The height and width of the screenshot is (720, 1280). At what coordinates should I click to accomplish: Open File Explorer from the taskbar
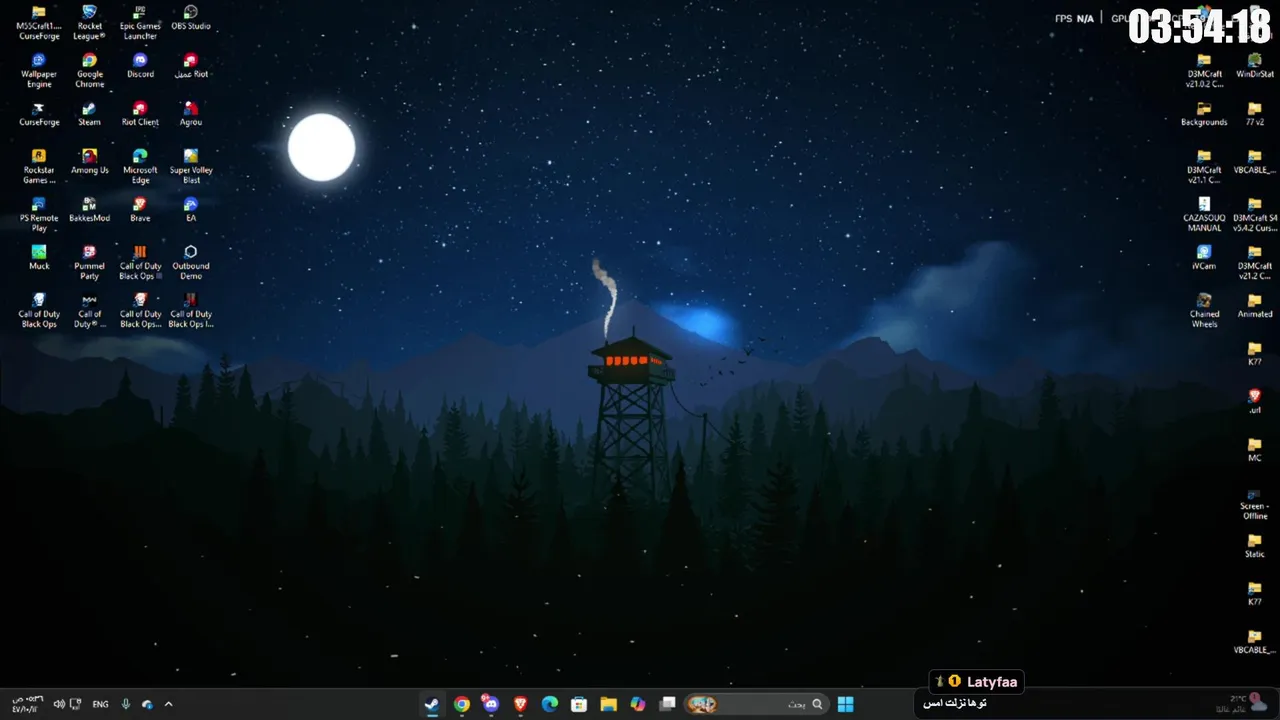pyautogui.click(x=608, y=704)
